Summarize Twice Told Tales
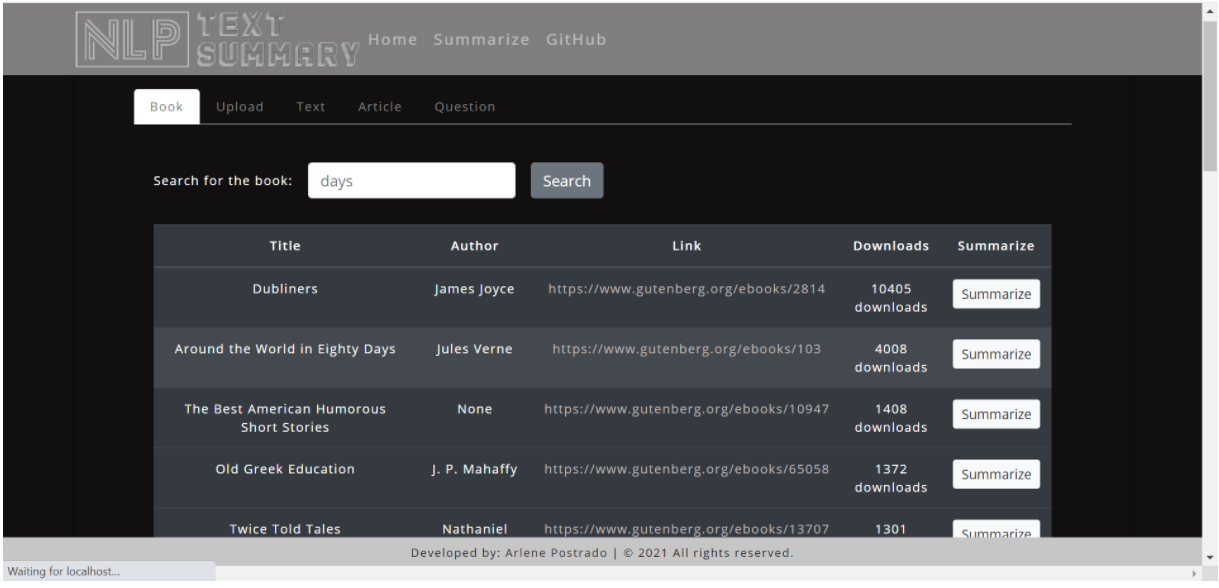1219x588 pixels. 995,530
